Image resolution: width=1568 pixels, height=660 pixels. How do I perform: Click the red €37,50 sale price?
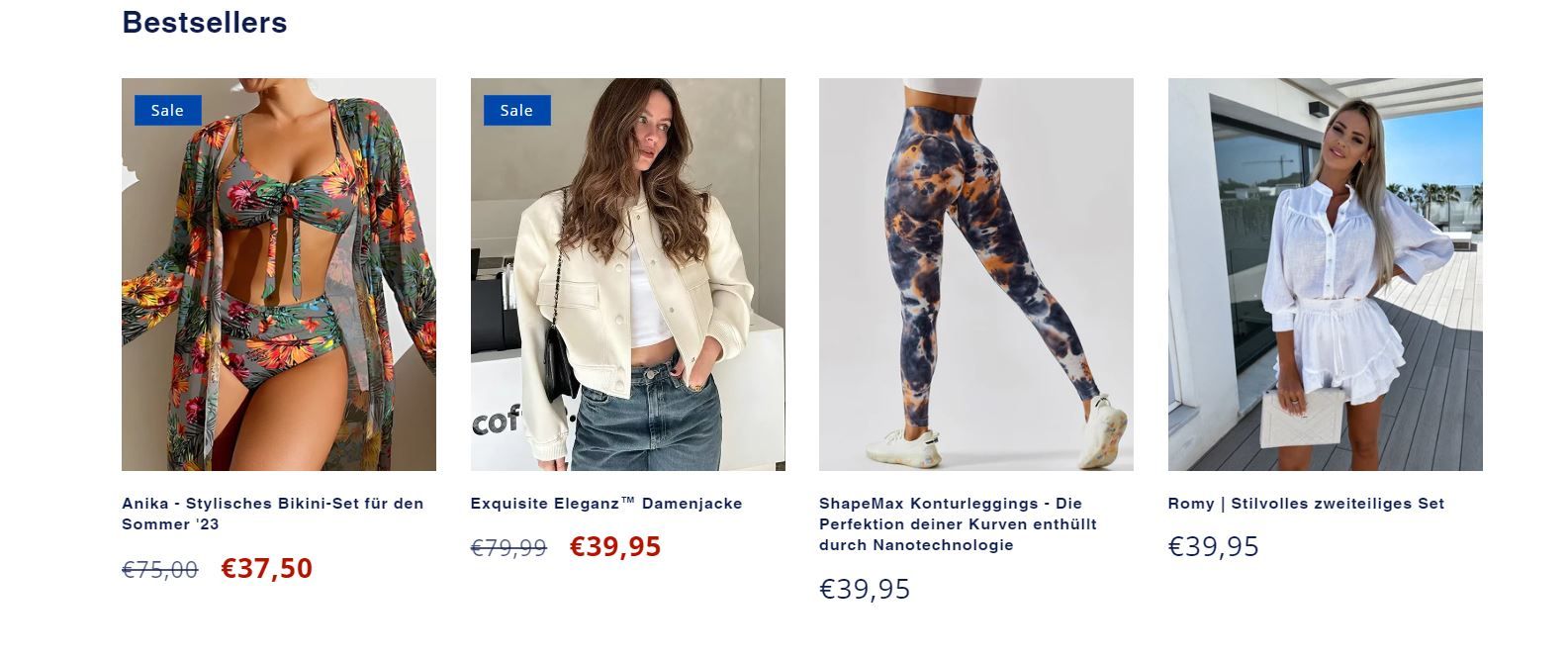267,569
